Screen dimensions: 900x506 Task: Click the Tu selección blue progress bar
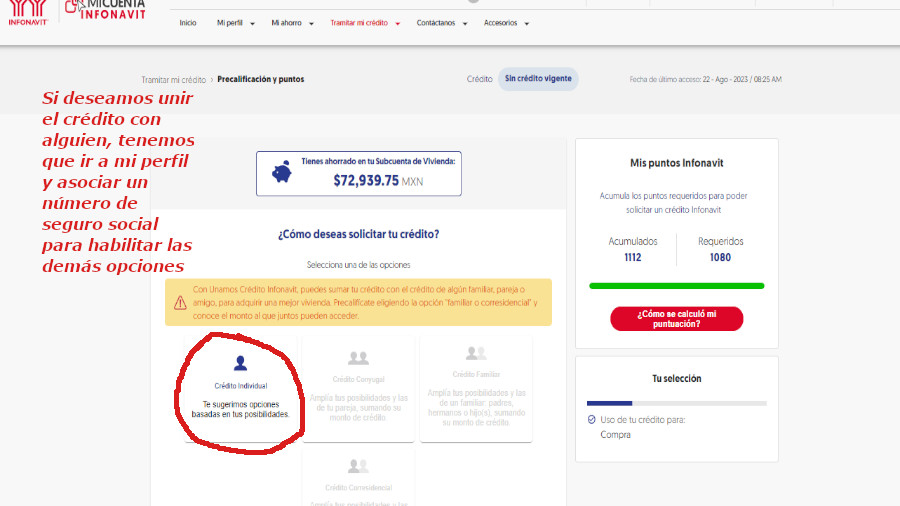[x=609, y=403]
